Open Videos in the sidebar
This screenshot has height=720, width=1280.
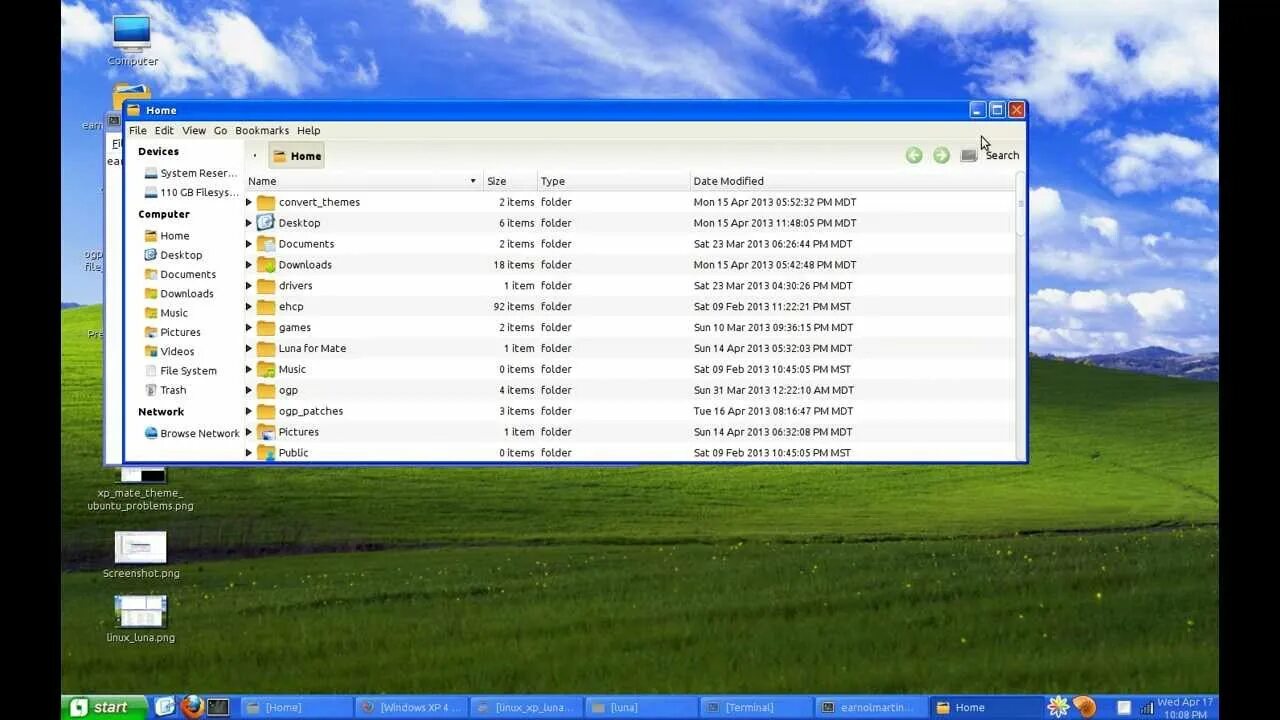(x=169, y=351)
